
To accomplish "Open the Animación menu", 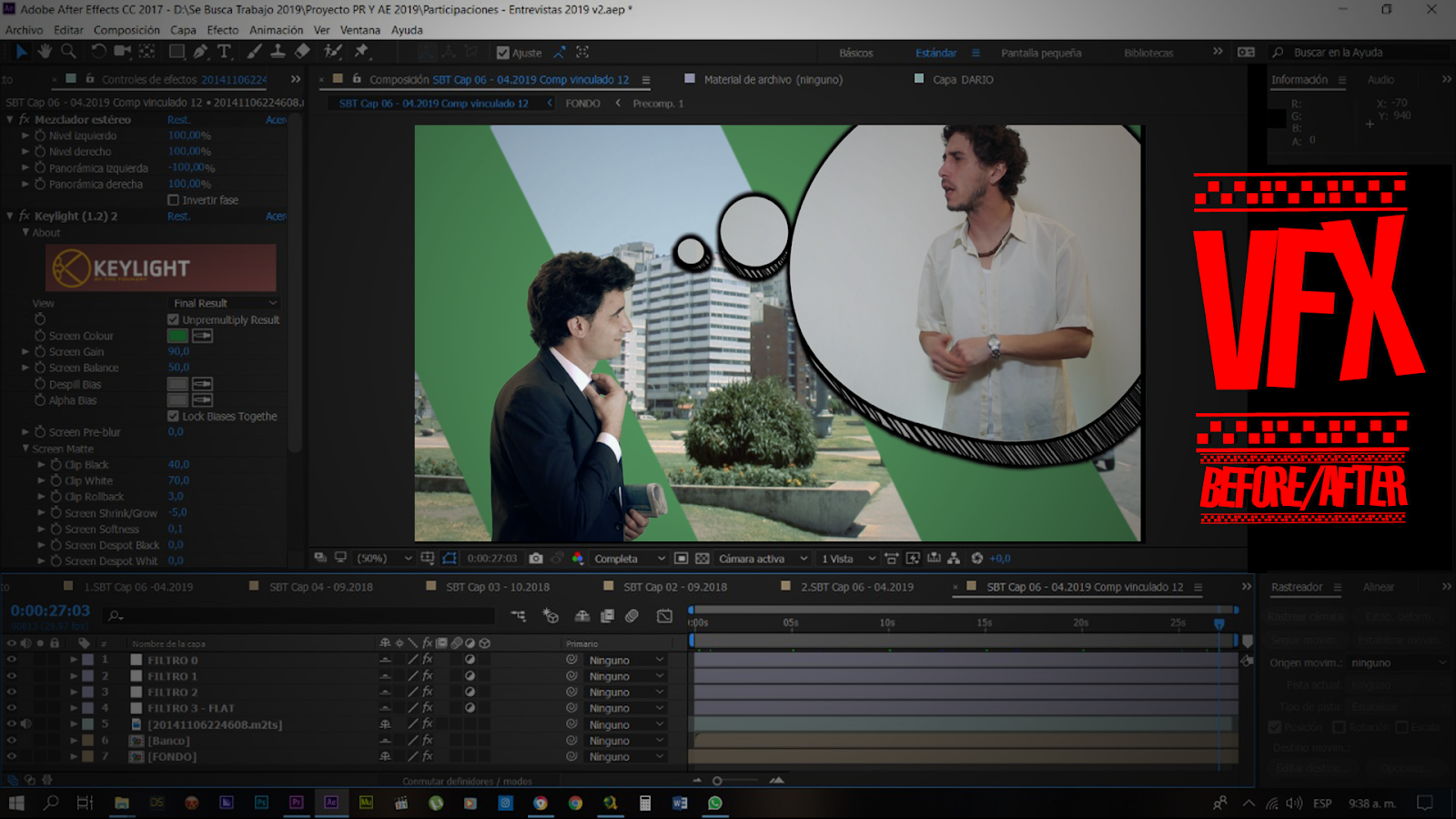I will coord(277,30).
